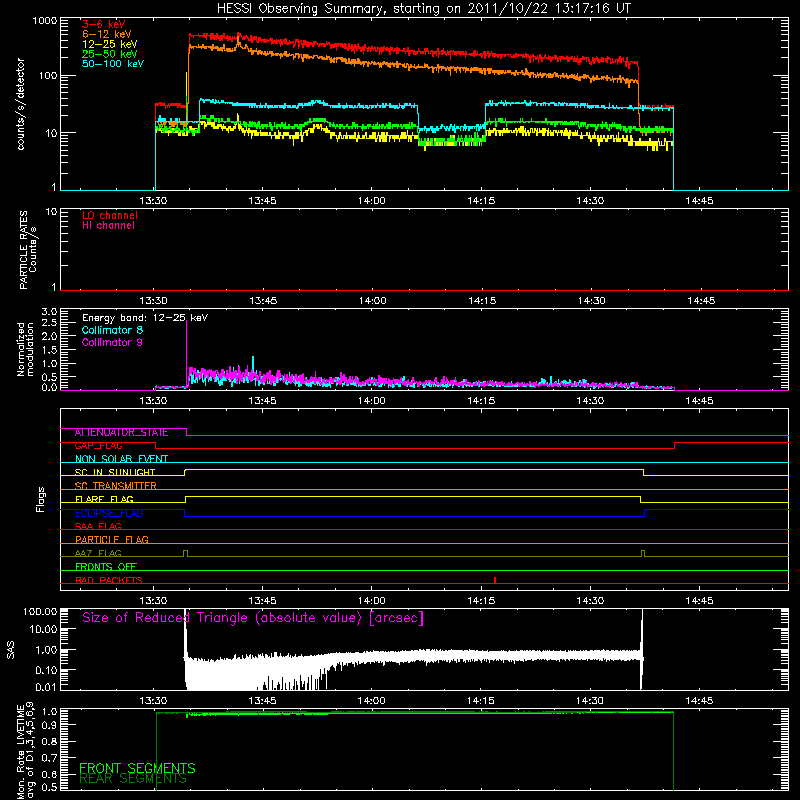Select the Collimator 9 legend entry
The image size is (800, 800).
[112, 342]
